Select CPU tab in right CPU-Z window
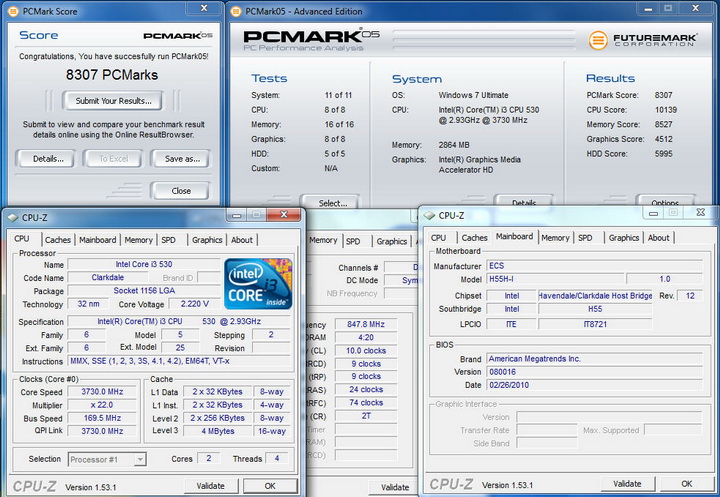 pyautogui.click(x=439, y=238)
